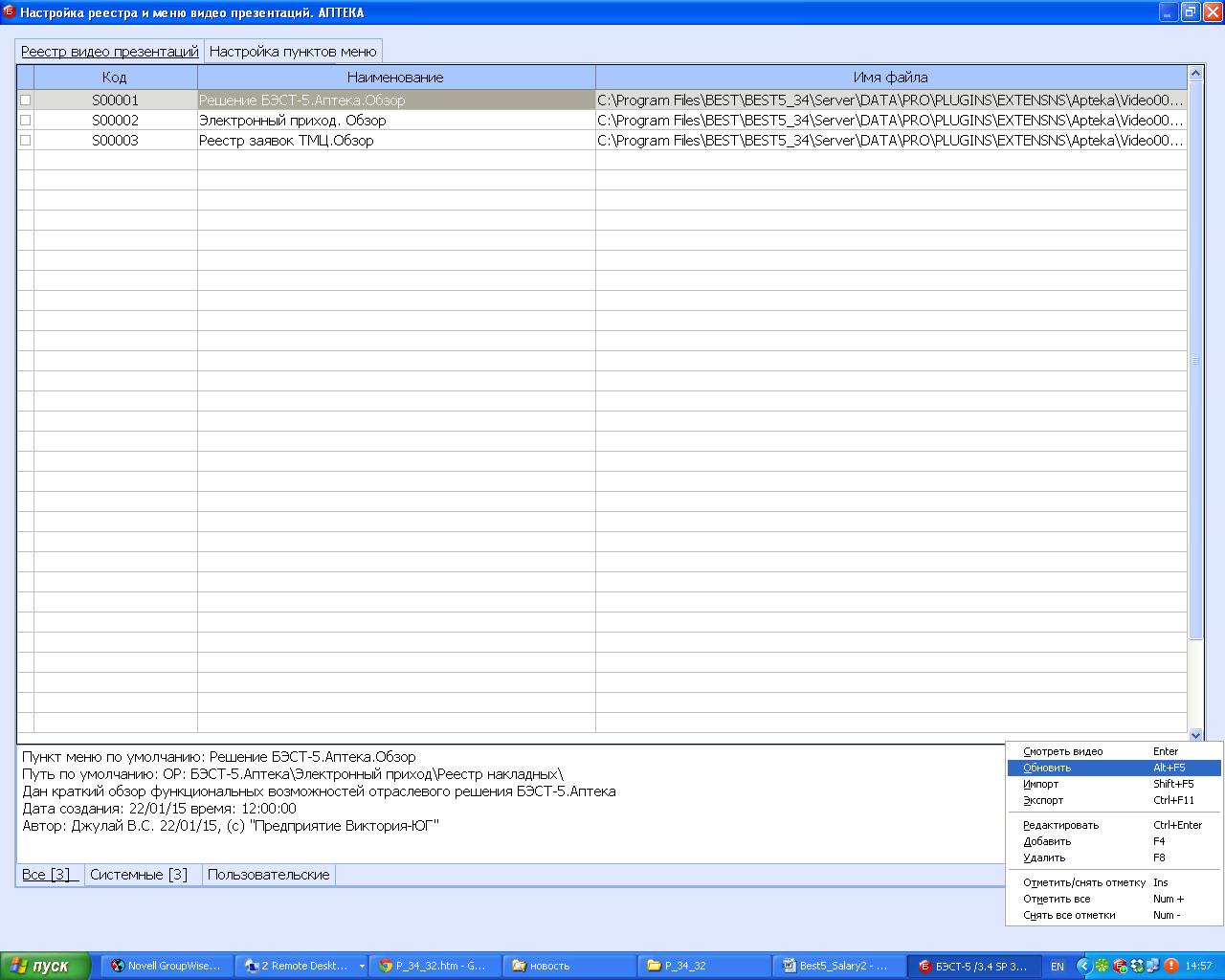Open Novell GroupWise from the taskbar
This screenshot has width=1225, height=980.
click(167, 966)
